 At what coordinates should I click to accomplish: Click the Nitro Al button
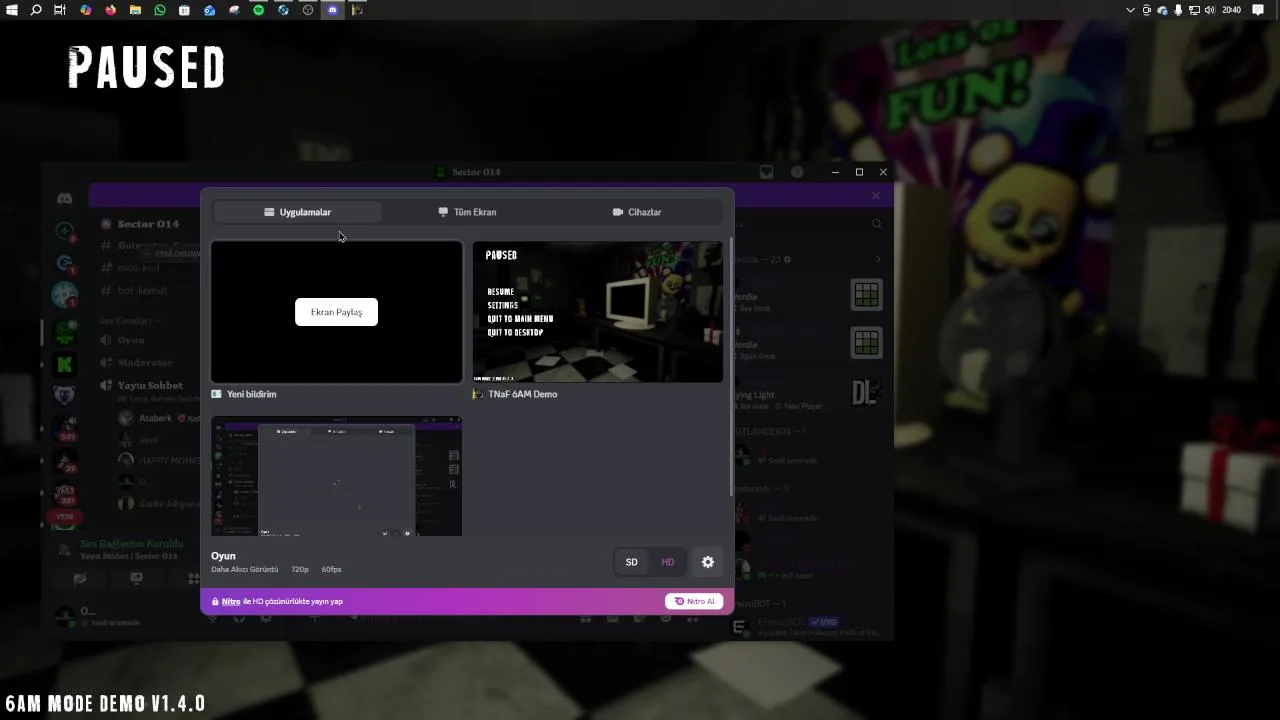tap(694, 601)
